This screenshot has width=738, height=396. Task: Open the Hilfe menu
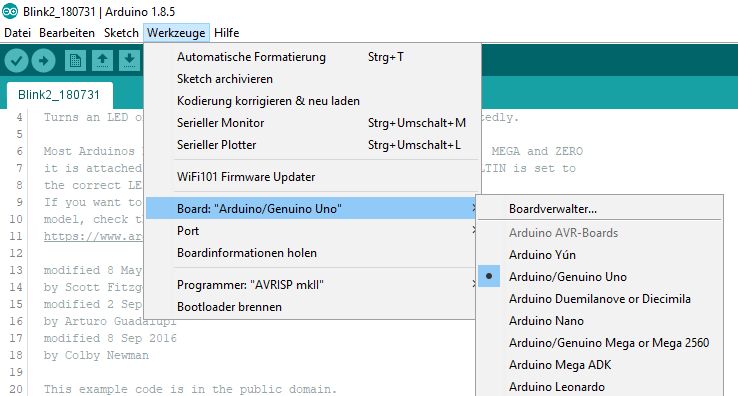tap(226, 33)
